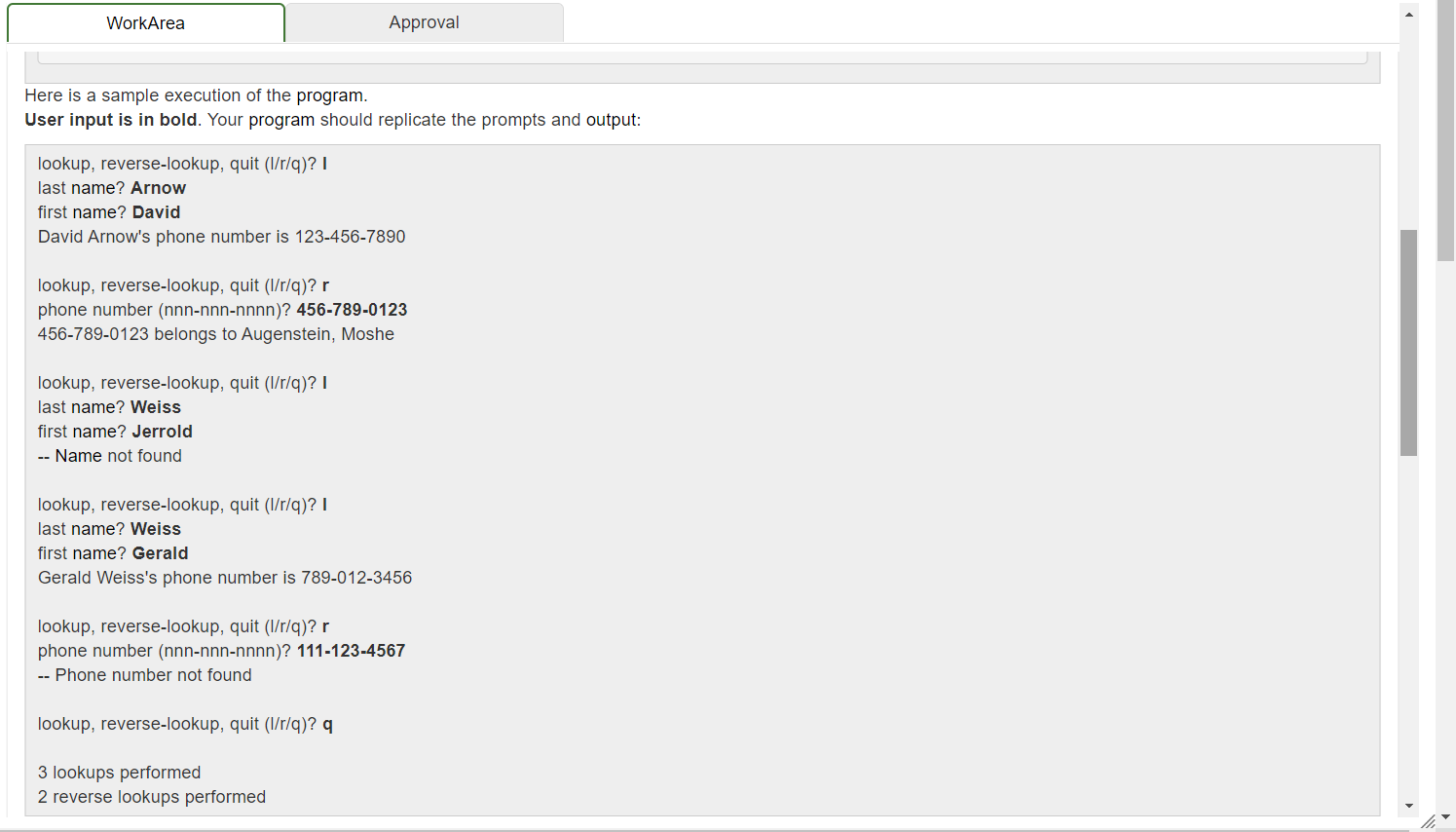Click the '-- Name not found' output line
Screen dimensions: 1456x832
pos(109,455)
